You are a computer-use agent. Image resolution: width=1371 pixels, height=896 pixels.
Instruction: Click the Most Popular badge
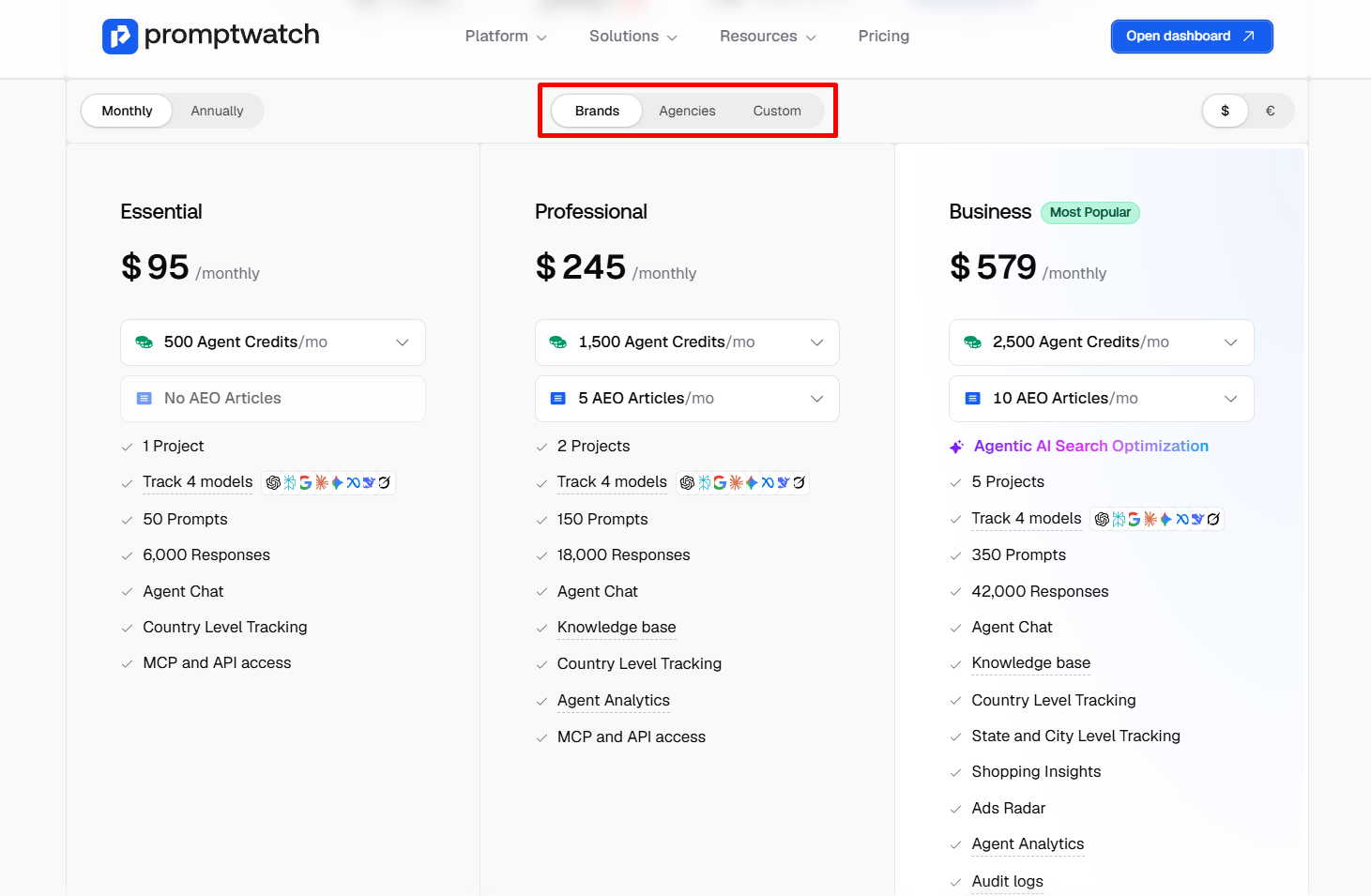(x=1090, y=213)
